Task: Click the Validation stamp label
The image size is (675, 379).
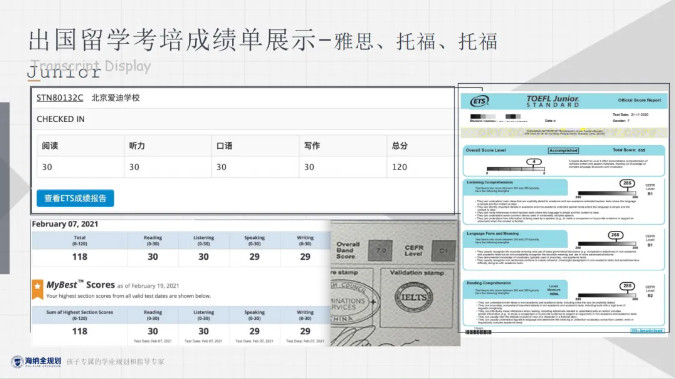Action: [417, 273]
